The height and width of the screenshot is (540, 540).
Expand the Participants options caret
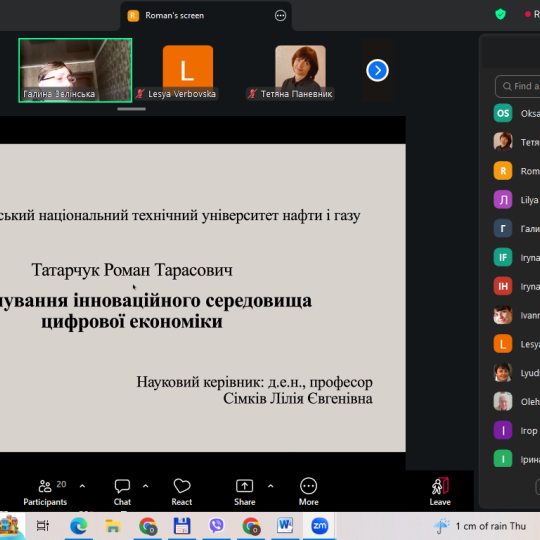(82, 486)
